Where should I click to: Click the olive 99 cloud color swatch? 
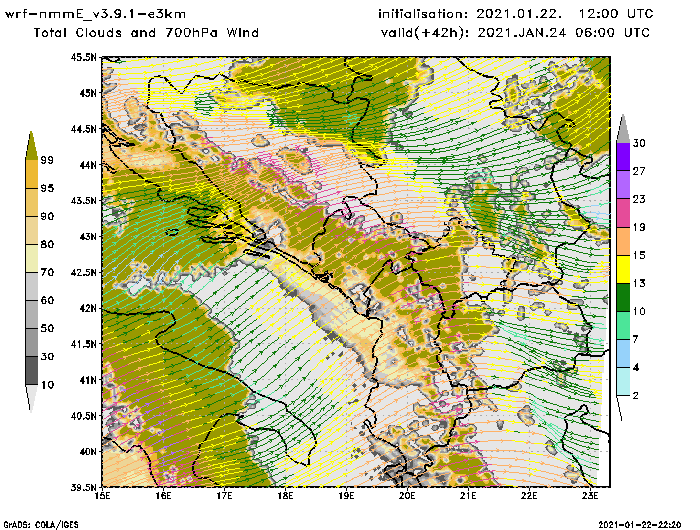(x=31, y=146)
